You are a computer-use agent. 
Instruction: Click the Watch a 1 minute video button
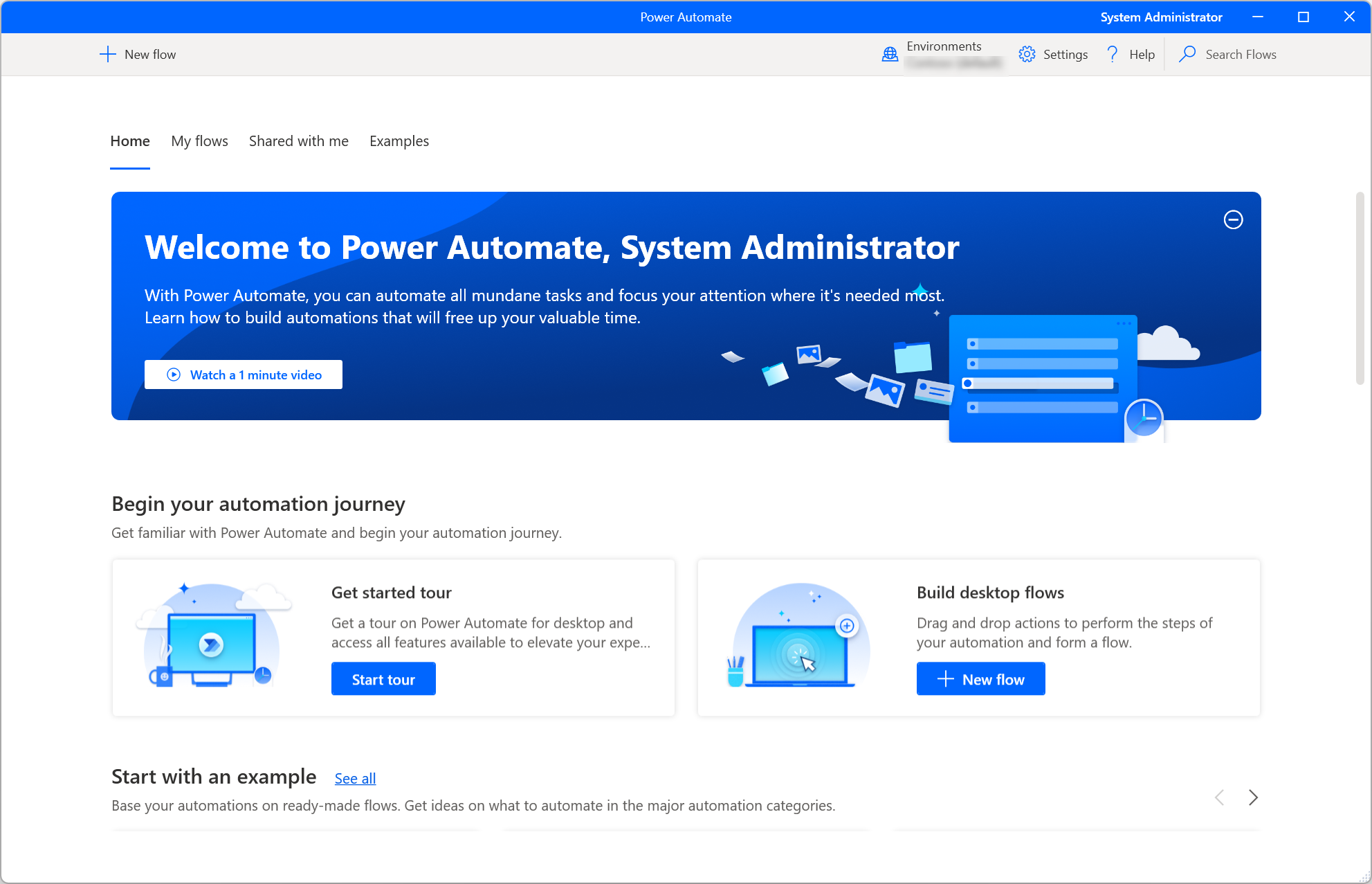pos(244,375)
